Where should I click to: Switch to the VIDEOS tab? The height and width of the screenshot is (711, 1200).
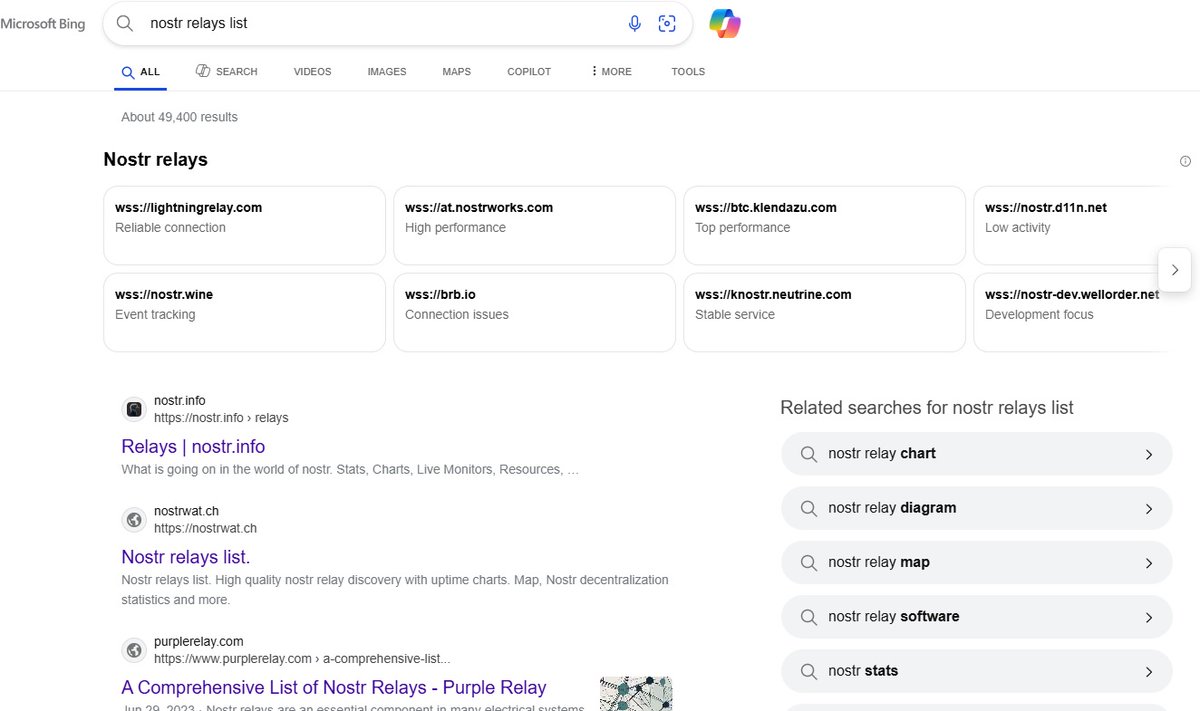pos(312,72)
